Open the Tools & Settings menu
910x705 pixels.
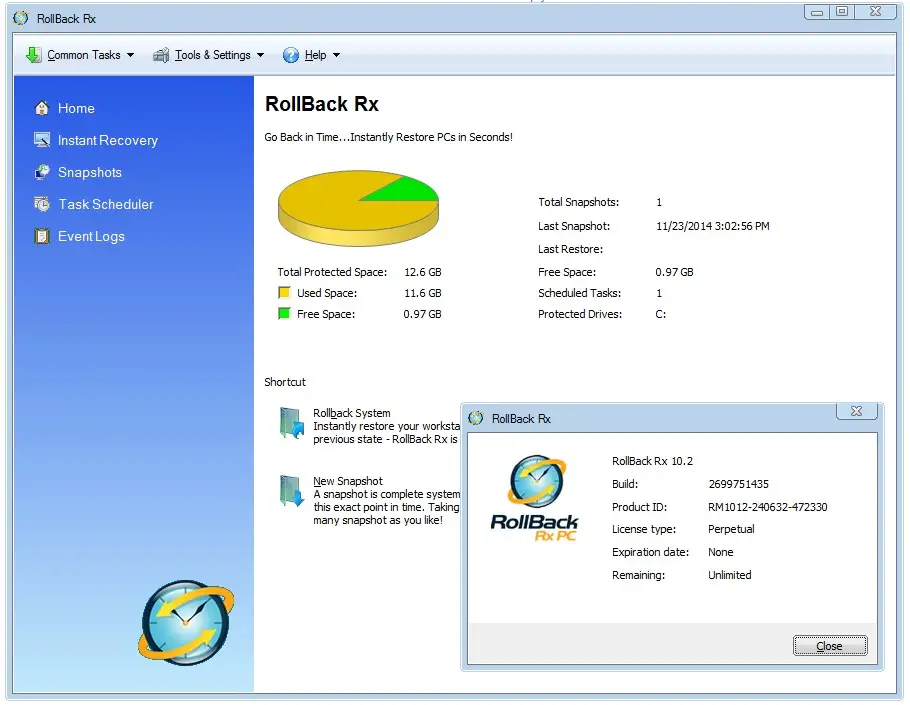[208, 55]
